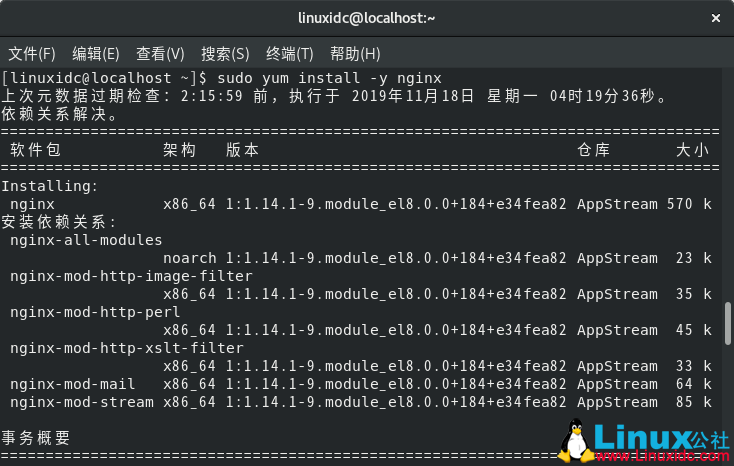Click the command text sudo yum install -y nginx
The image size is (734, 466).
pos(329,78)
